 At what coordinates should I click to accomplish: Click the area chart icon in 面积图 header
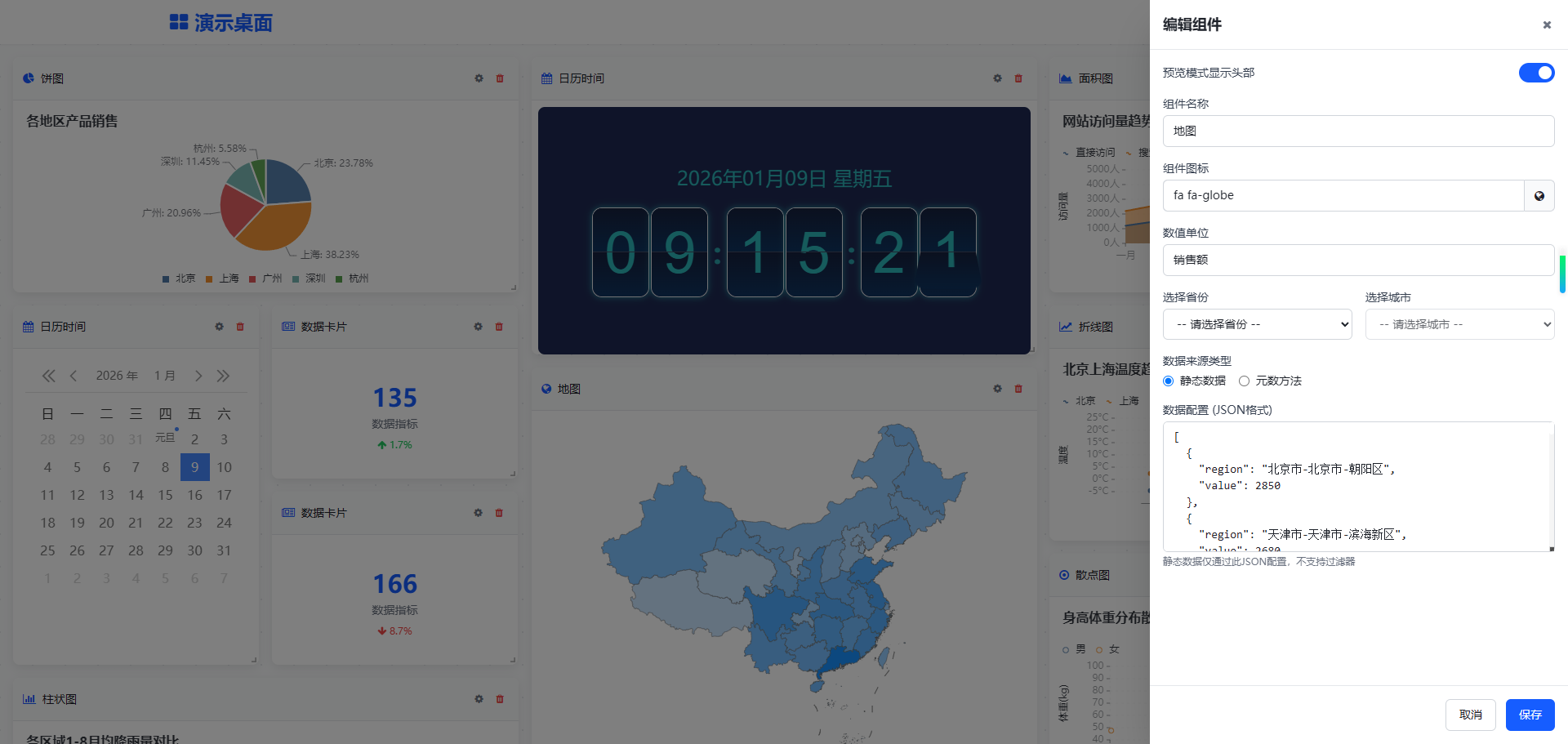tap(1065, 78)
